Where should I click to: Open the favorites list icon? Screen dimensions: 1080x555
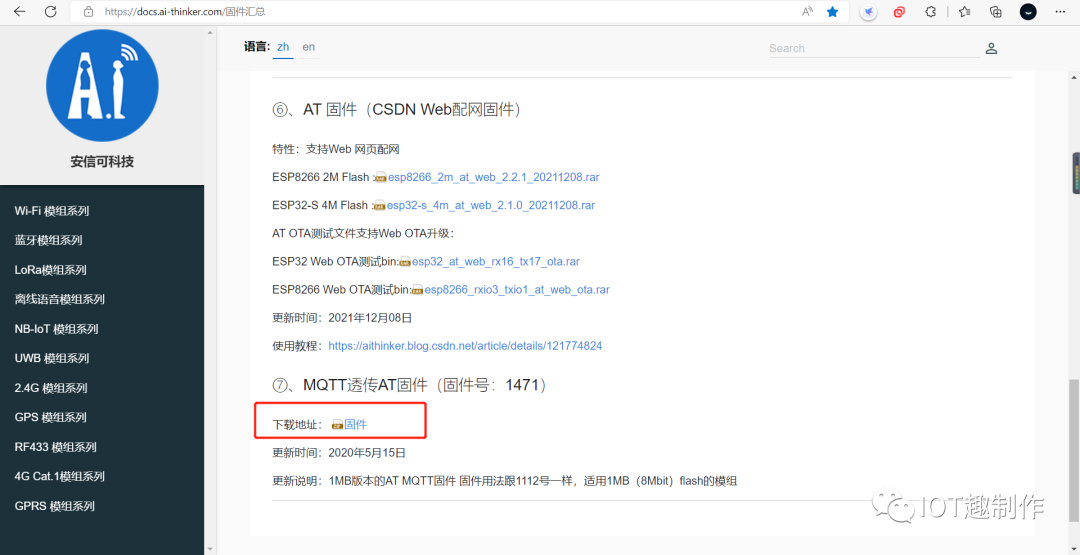(965, 12)
